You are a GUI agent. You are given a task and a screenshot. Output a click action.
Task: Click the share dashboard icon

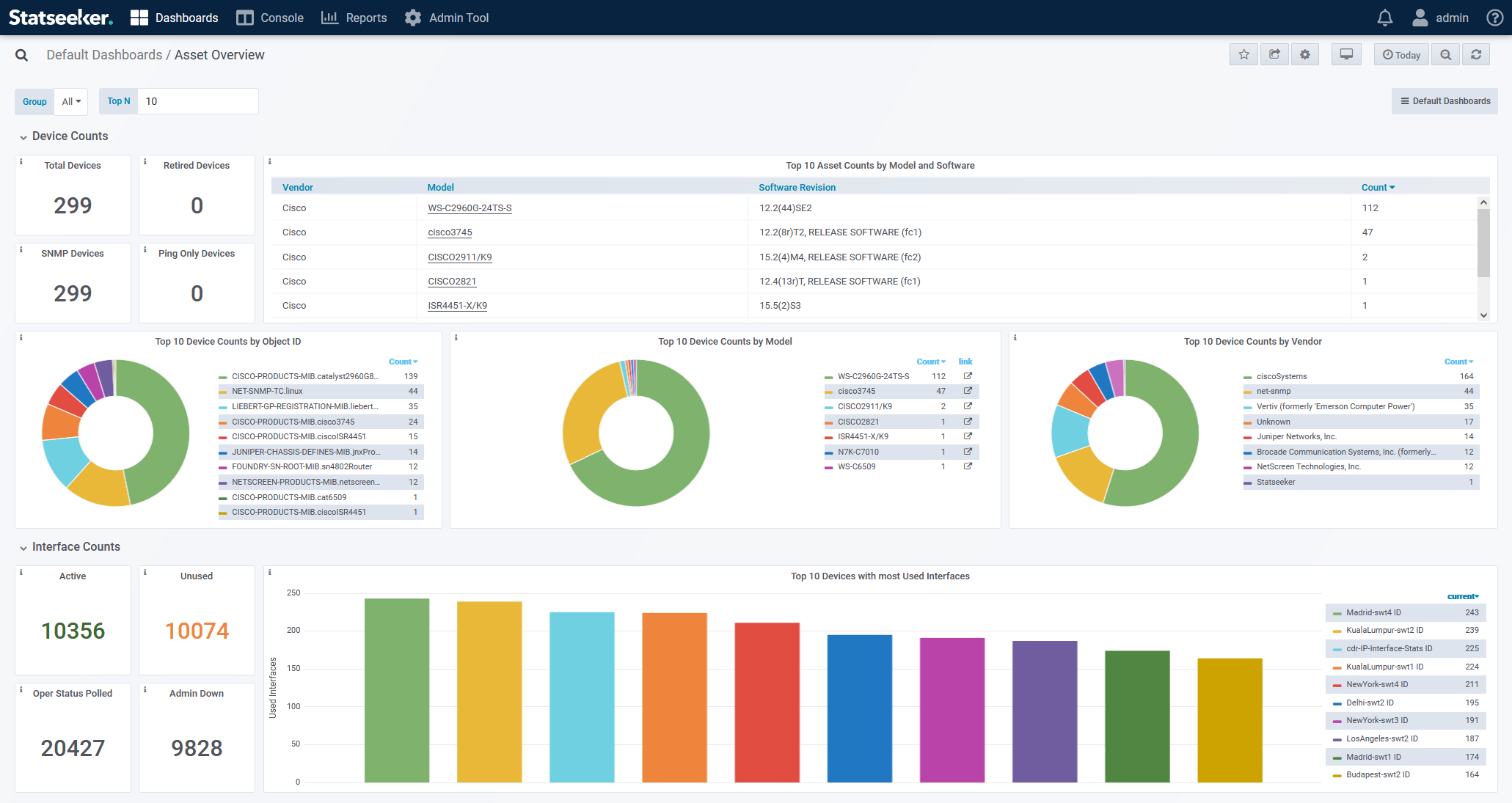coord(1275,54)
